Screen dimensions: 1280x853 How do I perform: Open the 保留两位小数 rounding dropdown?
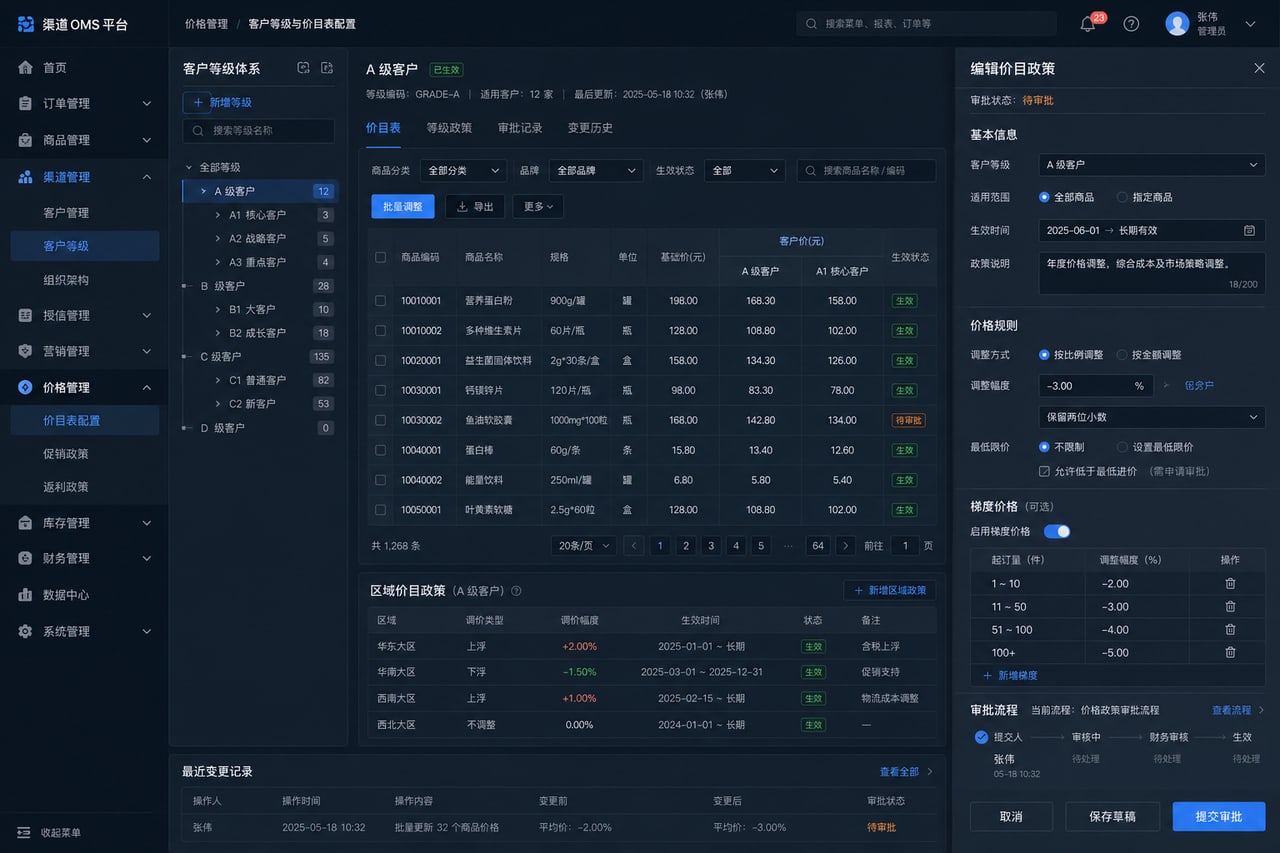(1152, 417)
